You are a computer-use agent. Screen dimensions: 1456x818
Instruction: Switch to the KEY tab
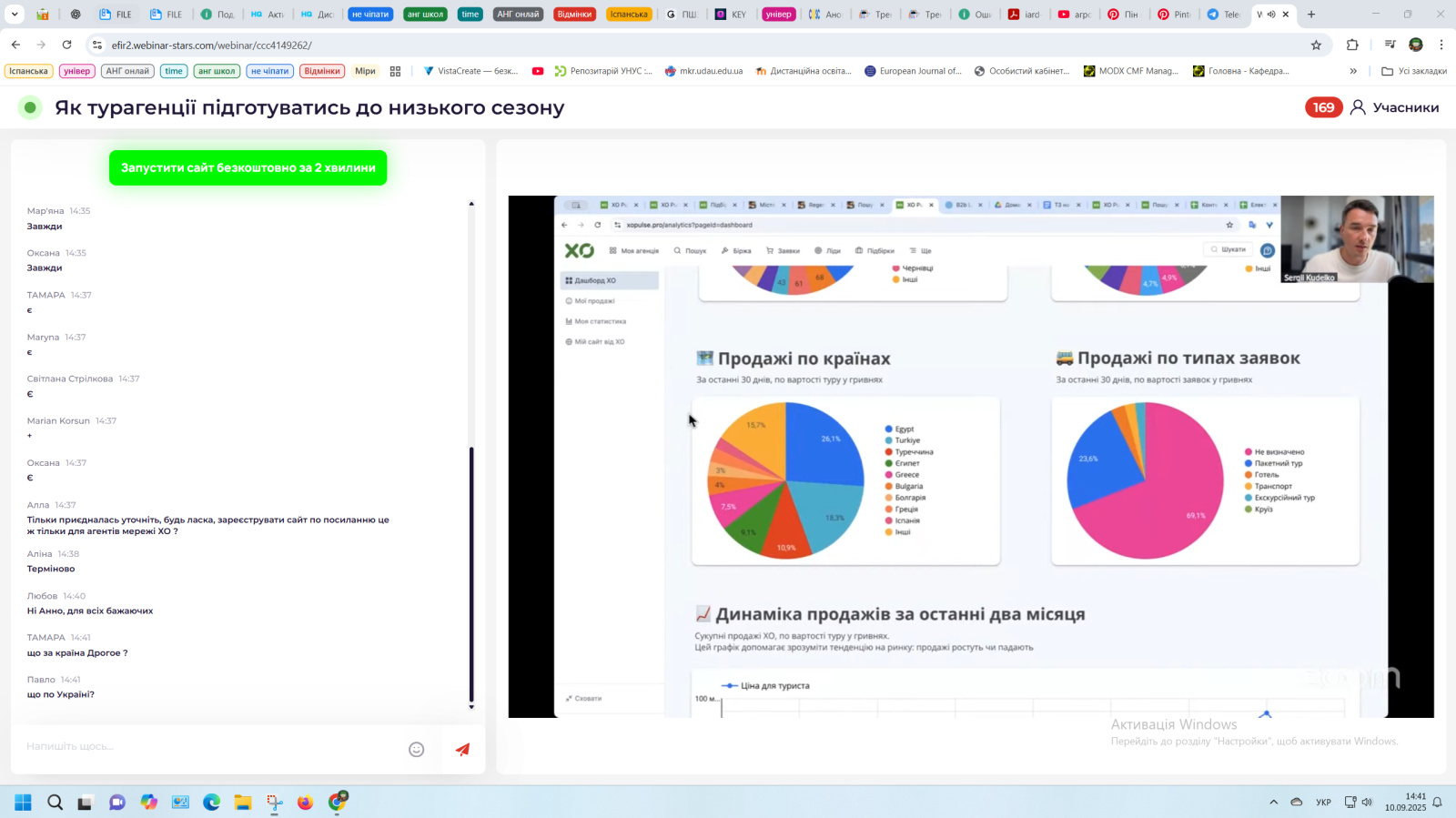[x=731, y=15]
